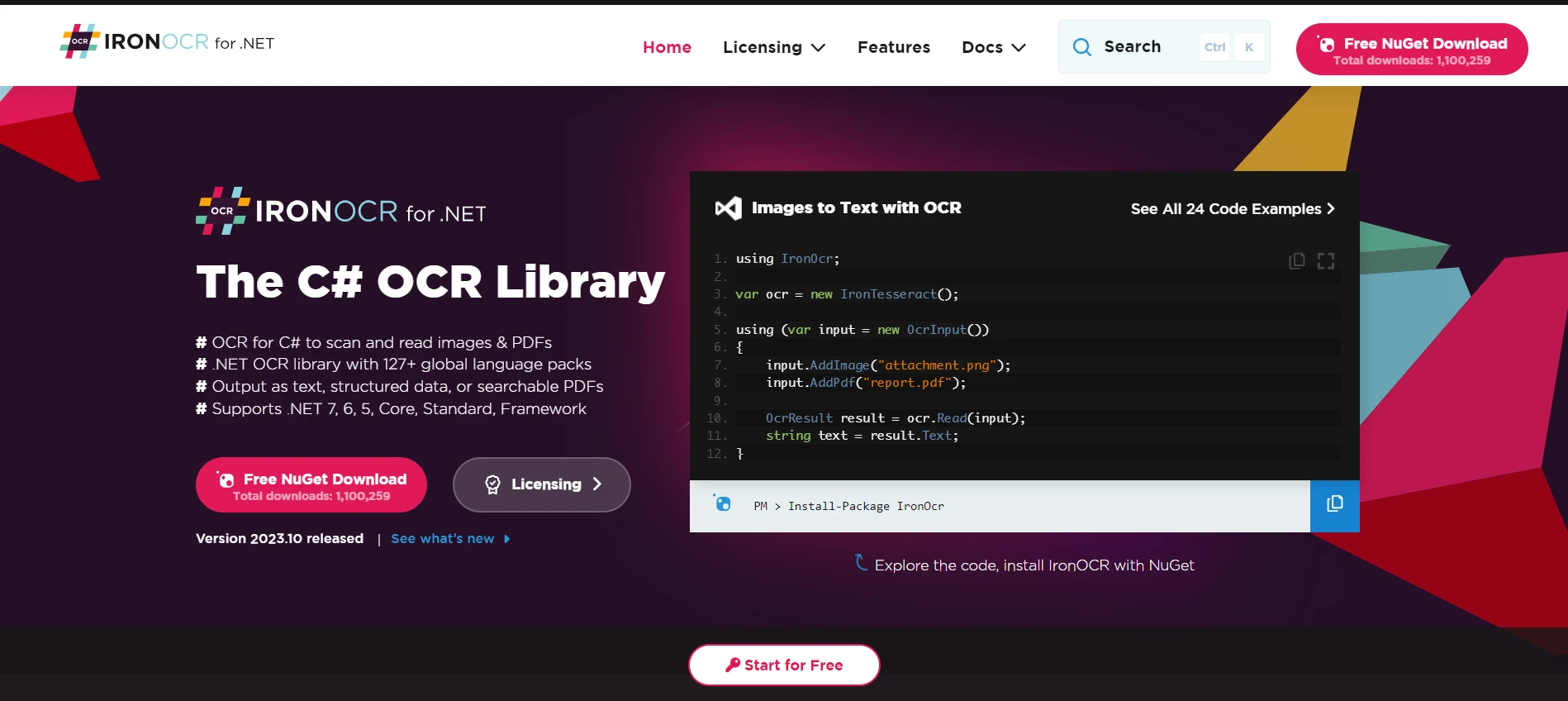1568x701 pixels.
Task: Click bullet Supports .NET 7, 6, 5
Action: [391, 408]
